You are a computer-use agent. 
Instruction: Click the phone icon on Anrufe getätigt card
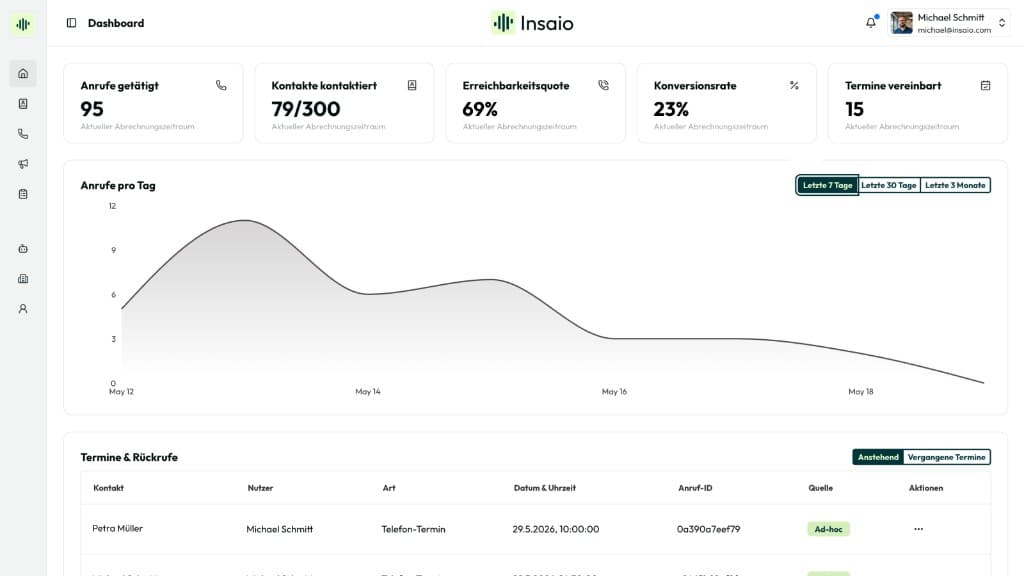(221, 86)
